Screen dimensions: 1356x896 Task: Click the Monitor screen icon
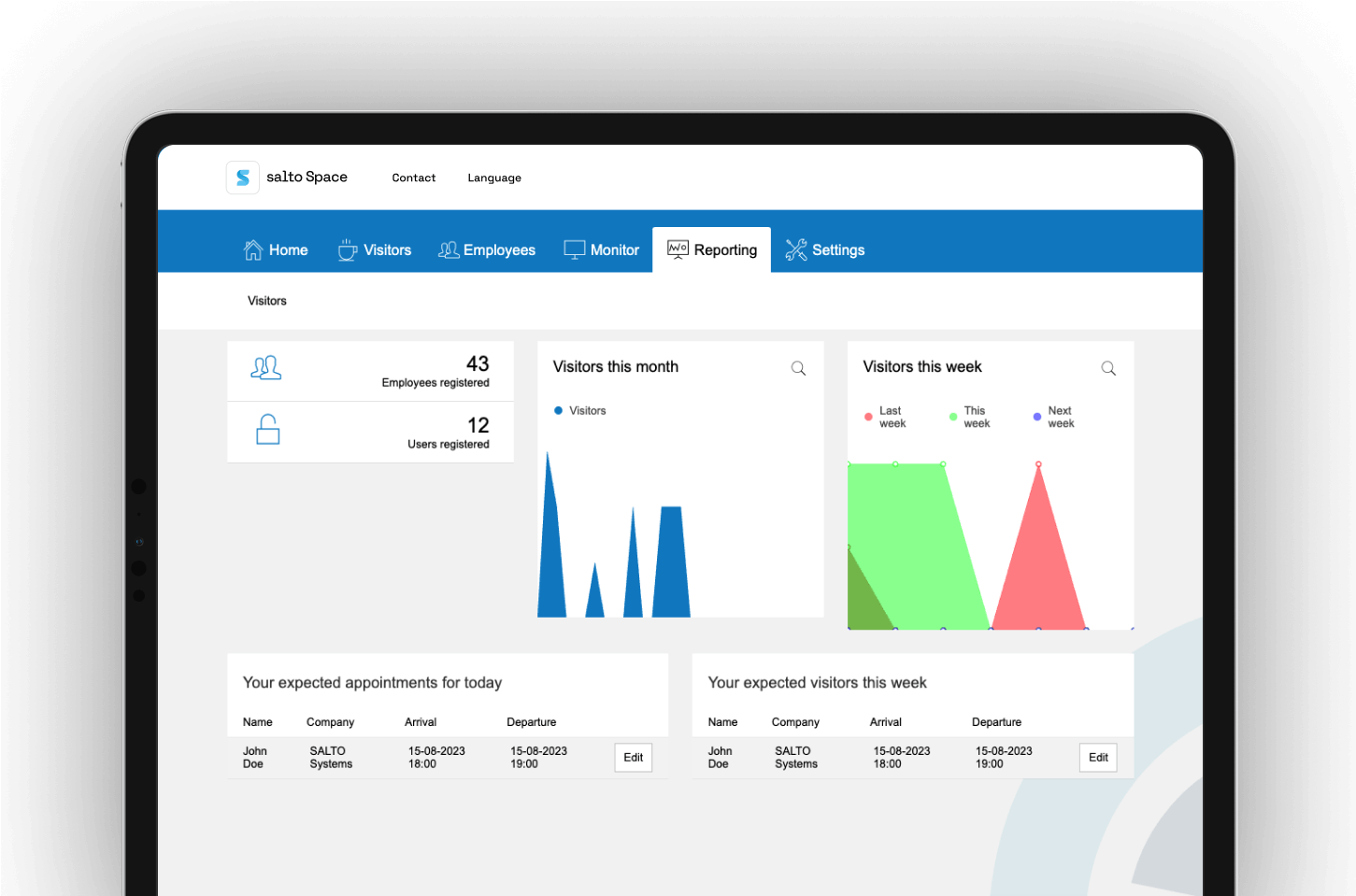click(575, 249)
